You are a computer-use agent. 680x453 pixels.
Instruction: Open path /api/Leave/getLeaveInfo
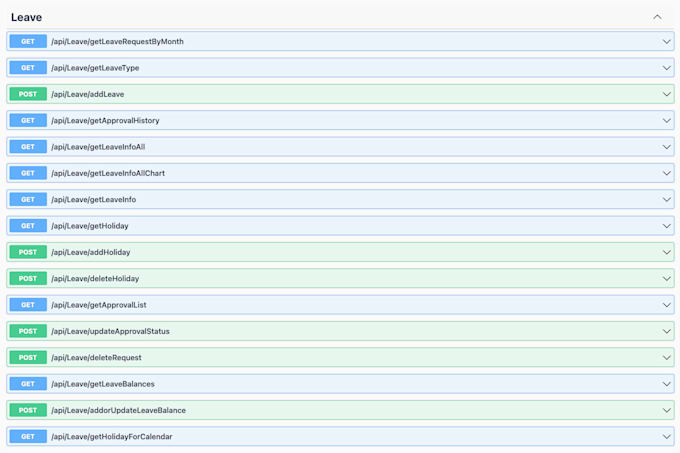[94, 199]
